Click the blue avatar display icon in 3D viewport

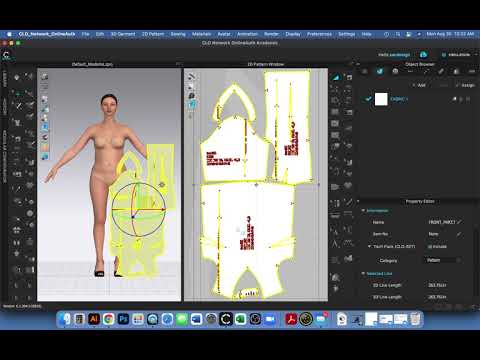45,127
